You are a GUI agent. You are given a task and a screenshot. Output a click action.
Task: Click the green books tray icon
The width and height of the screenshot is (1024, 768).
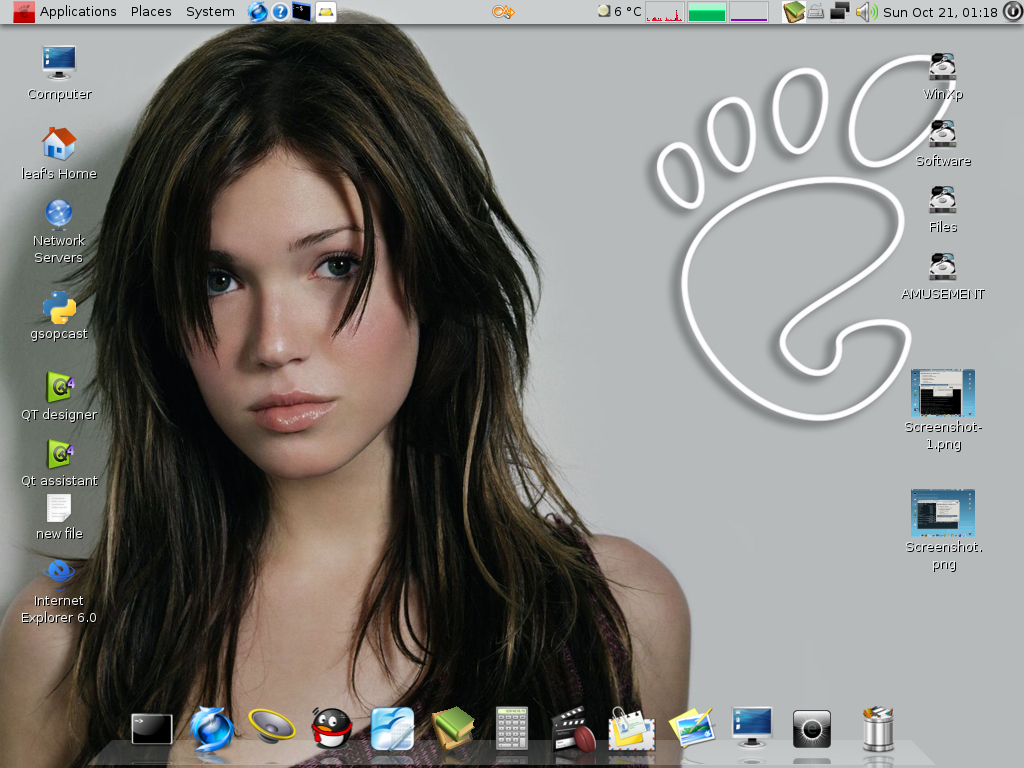(x=793, y=12)
